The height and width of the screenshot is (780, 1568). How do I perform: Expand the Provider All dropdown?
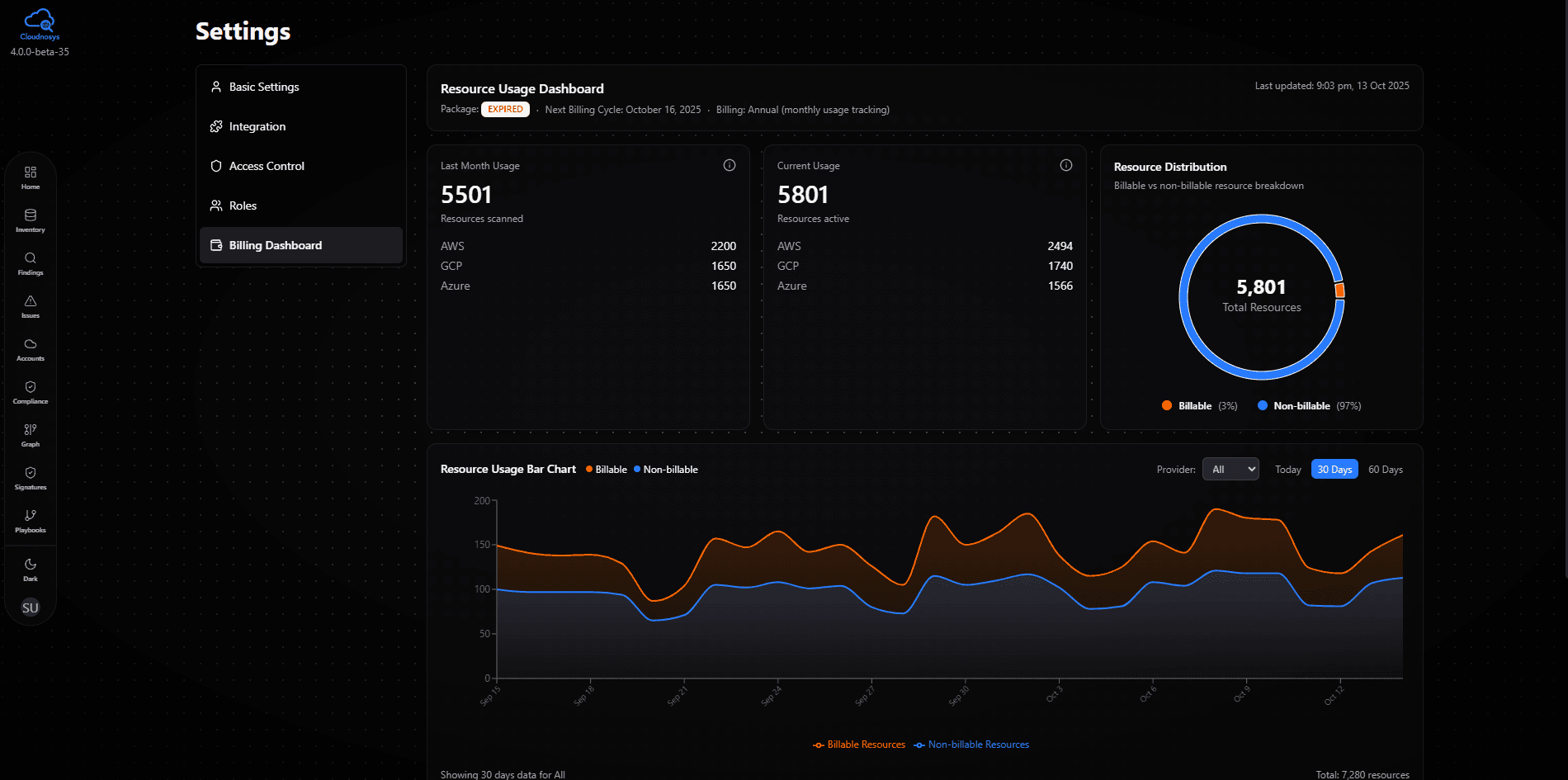pos(1230,469)
